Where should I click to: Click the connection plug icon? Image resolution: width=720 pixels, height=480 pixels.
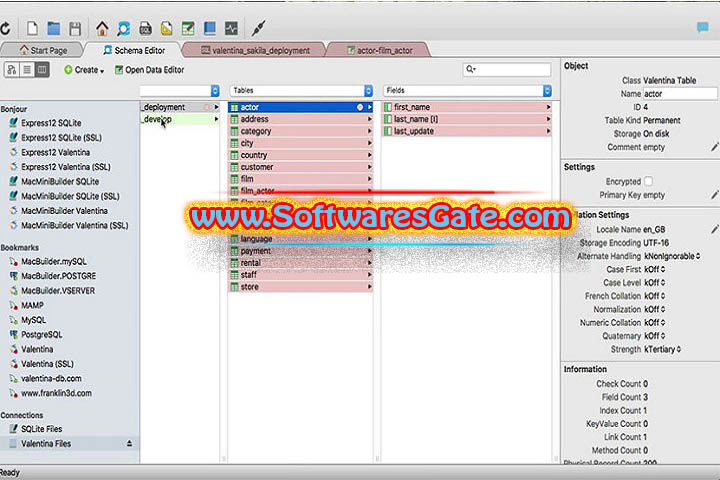pos(258,28)
